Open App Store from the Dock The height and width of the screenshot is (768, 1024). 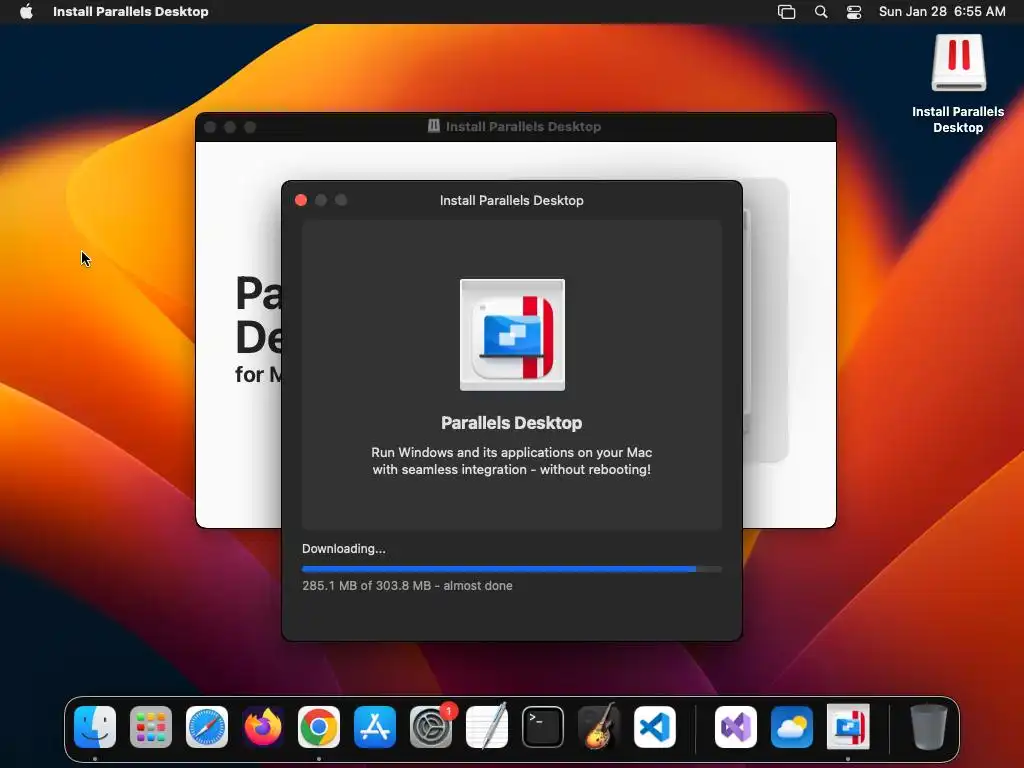coord(375,727)
